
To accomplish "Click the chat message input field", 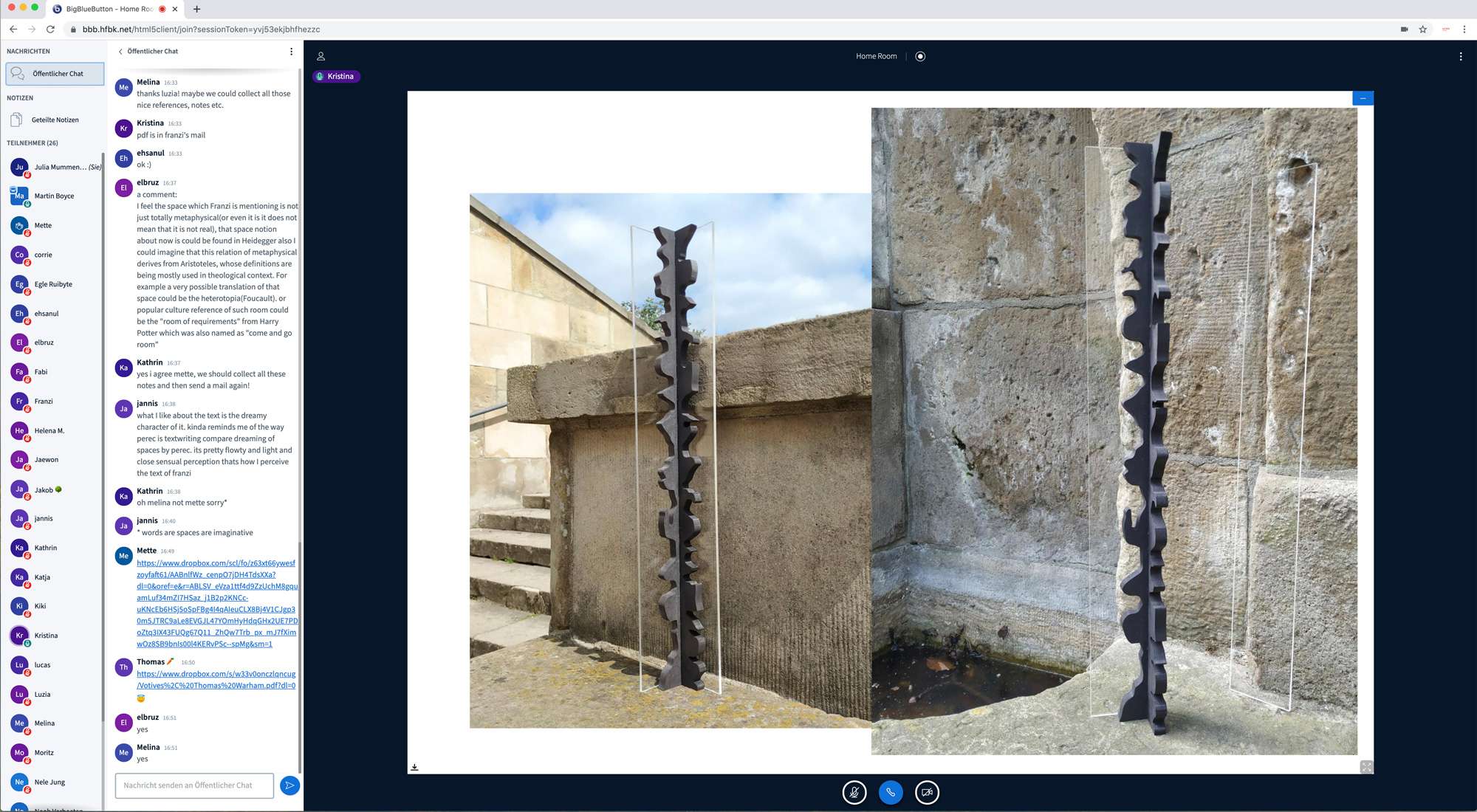I will [194, 785].
